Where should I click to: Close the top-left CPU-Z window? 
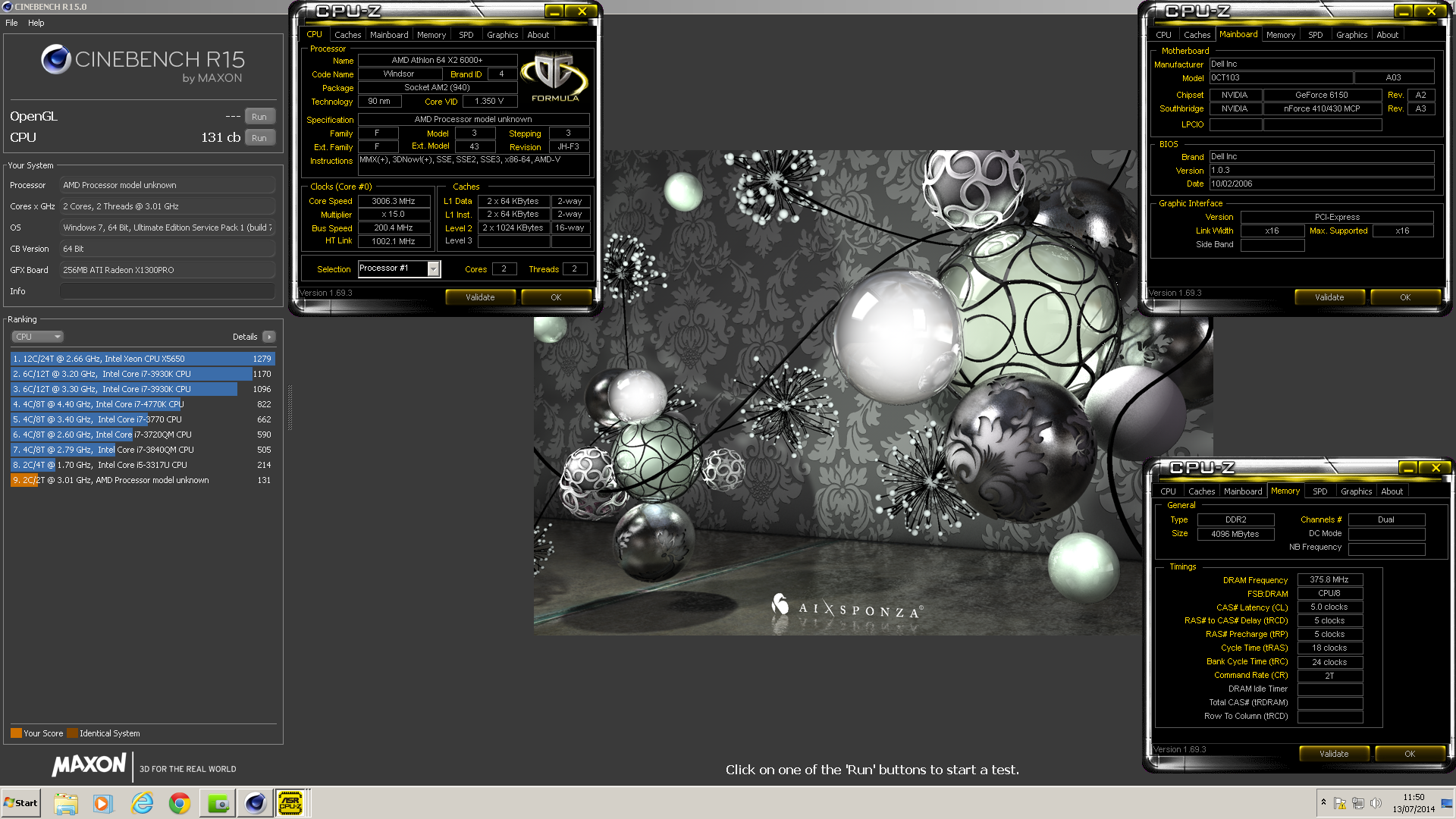(582, 11)
